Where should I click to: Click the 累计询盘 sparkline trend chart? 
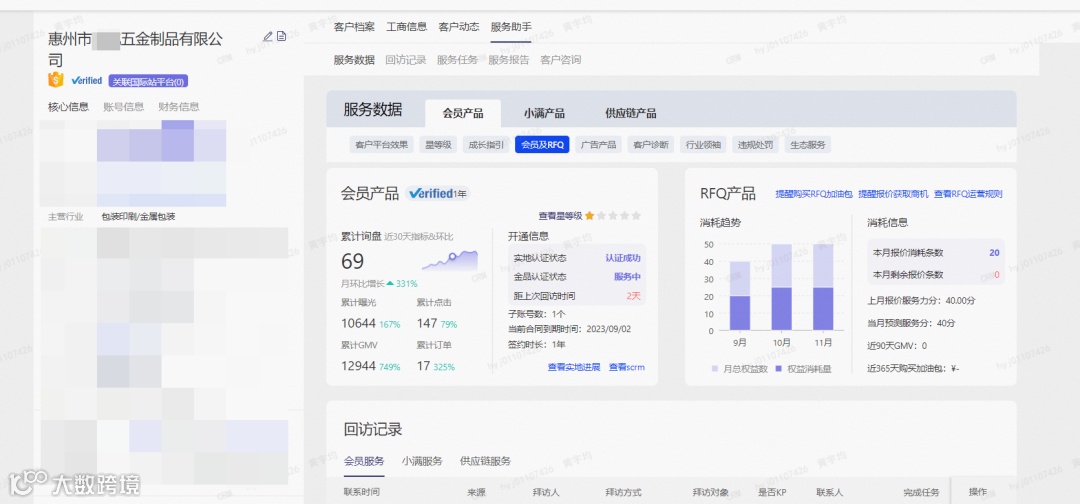pyautogui.click(x=450, y=261)
